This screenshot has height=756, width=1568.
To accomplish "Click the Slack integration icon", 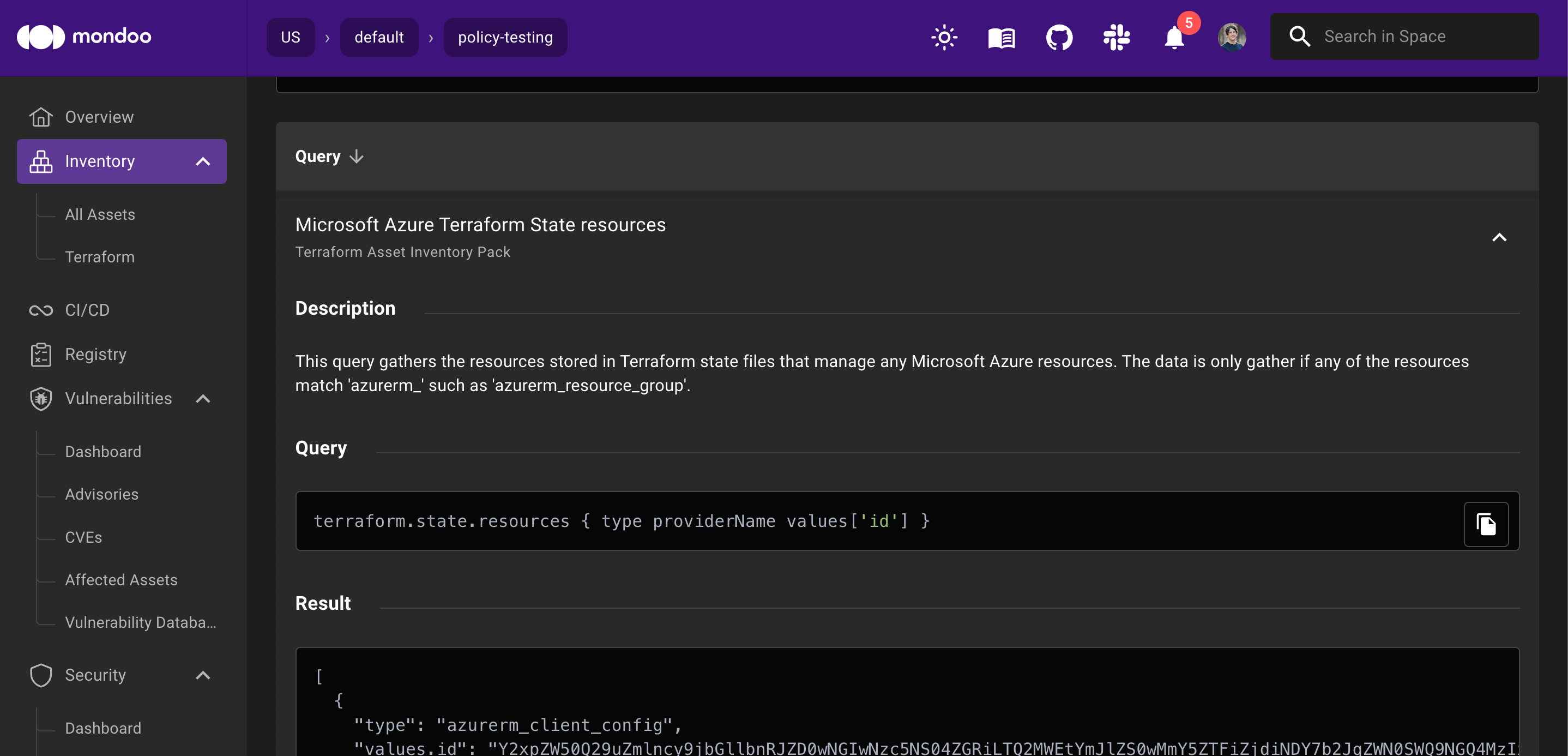I will pos(1117,37).
